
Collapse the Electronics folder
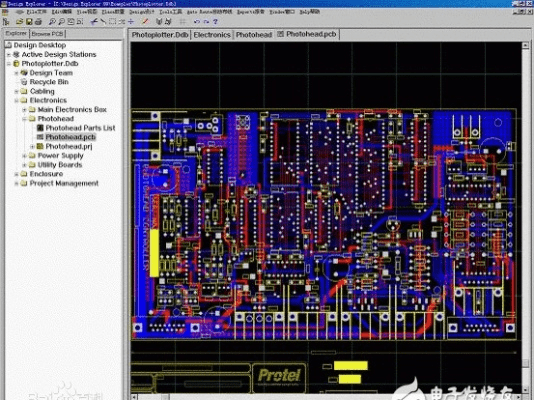point(16,100)
